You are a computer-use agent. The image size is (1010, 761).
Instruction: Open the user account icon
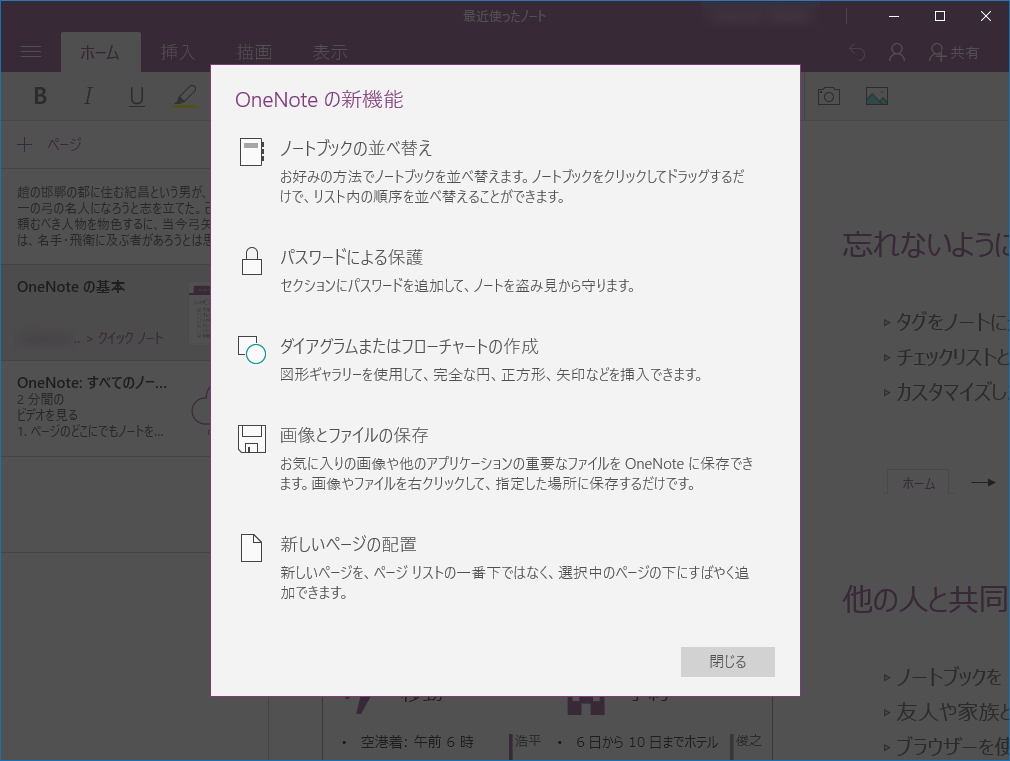tap(896, 52)
